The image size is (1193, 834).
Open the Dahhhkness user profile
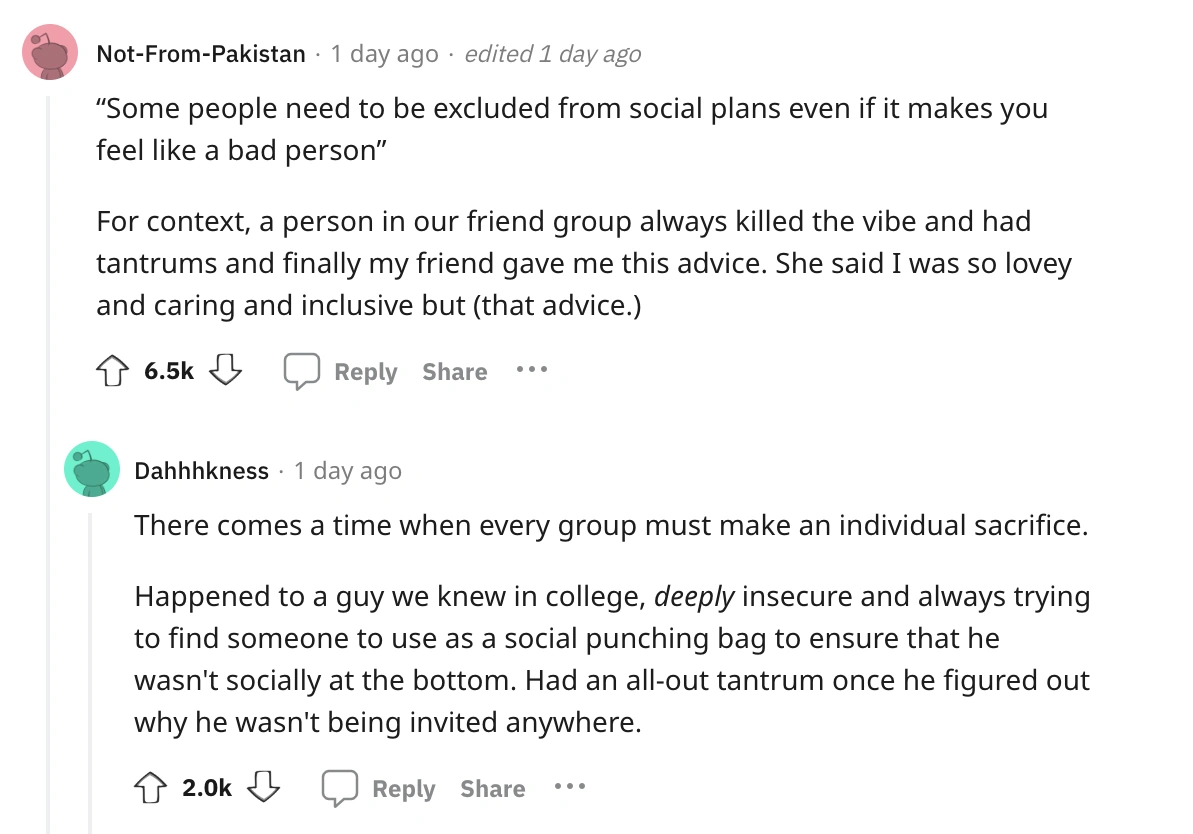click(x=202, y=471)
